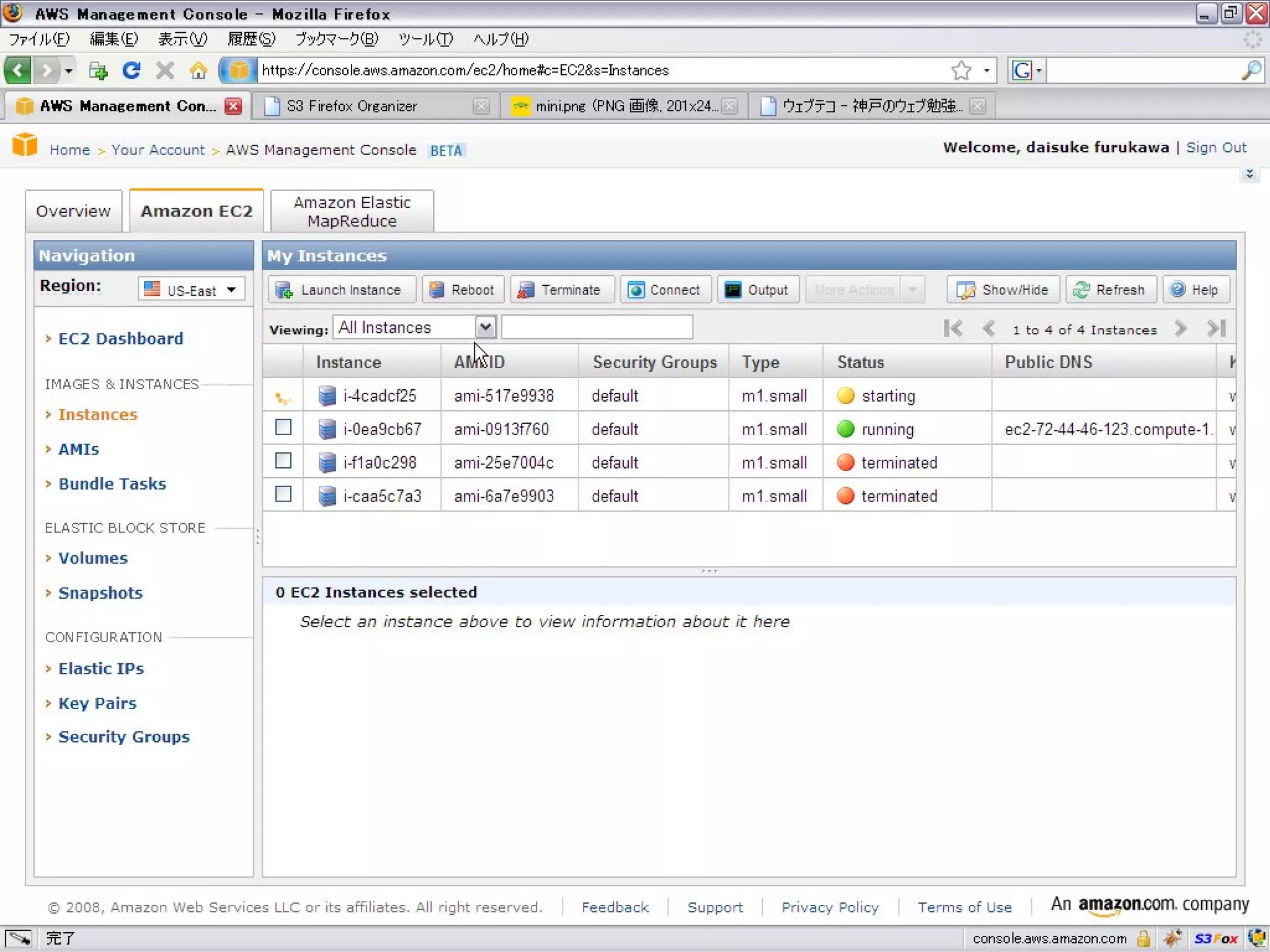This screenshot has width=1270, height=952.
Task: Open the Volumes navigation link
Action: pyautogui.click(x=93, y=558)
